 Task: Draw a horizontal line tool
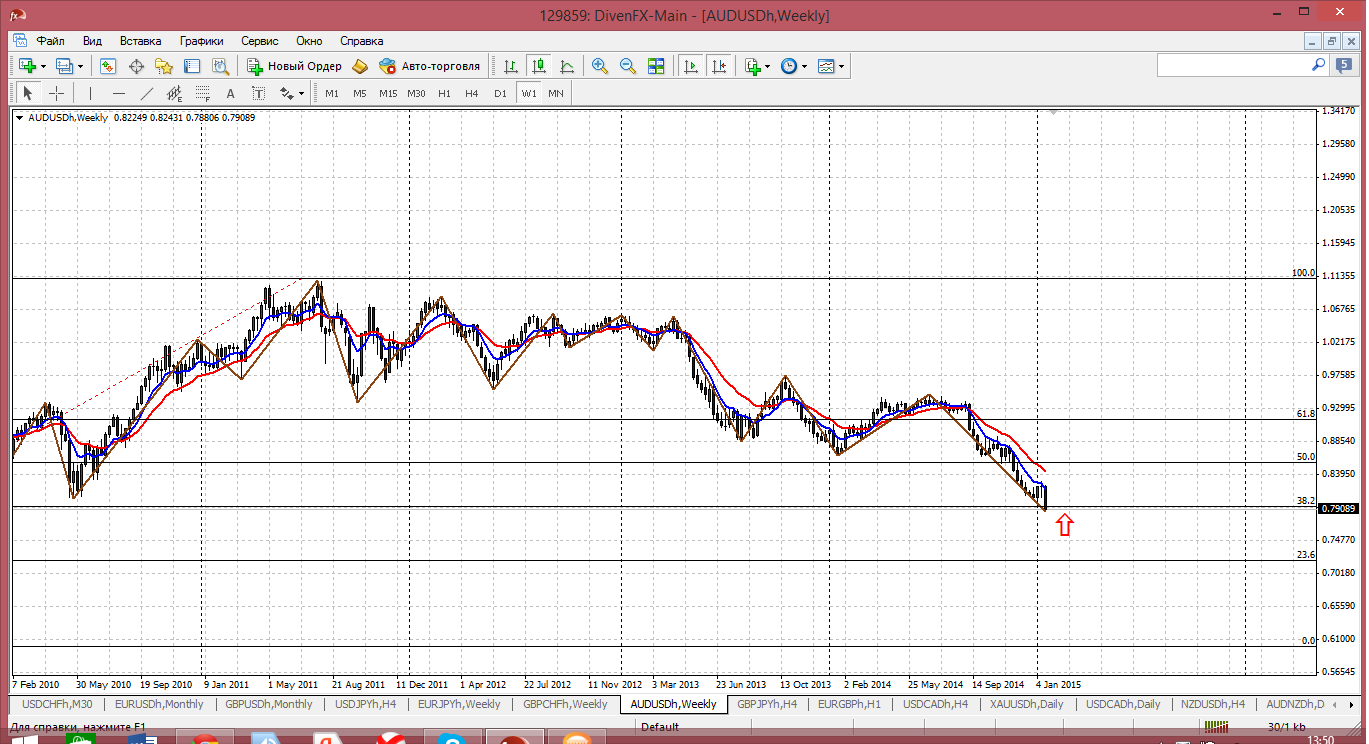[x=119, y=93]
